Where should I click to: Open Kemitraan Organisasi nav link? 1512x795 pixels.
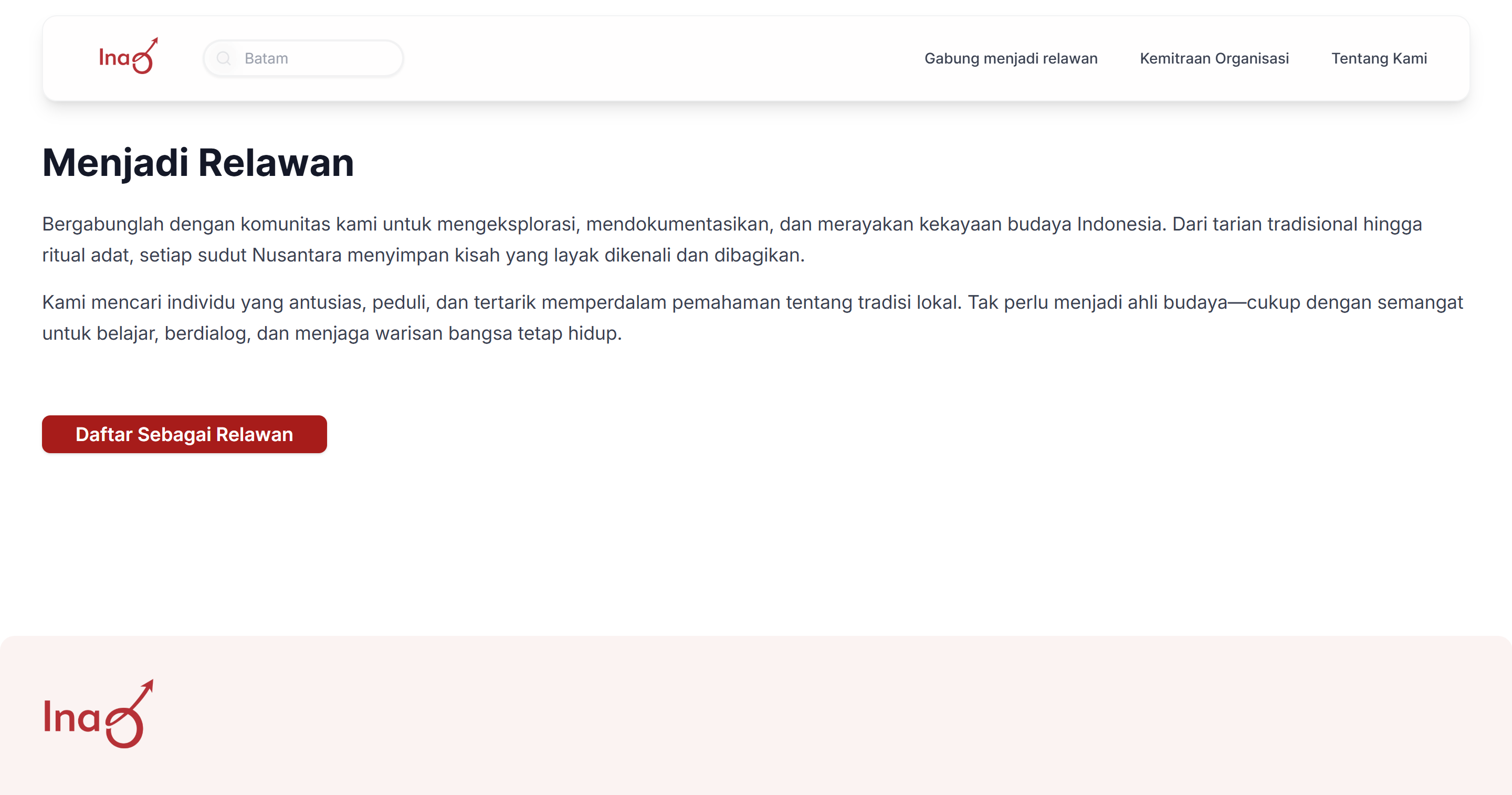point(1214,58)
